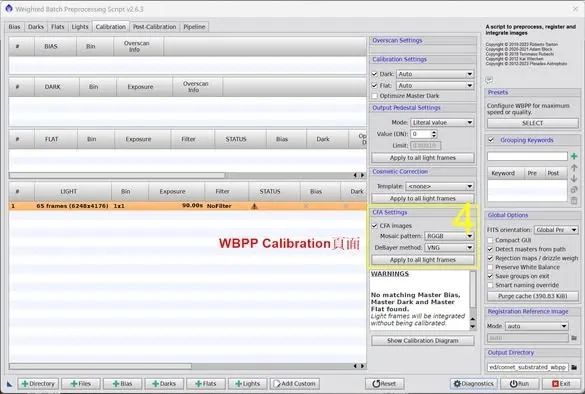Click the Directory add button

click(38, 384)
